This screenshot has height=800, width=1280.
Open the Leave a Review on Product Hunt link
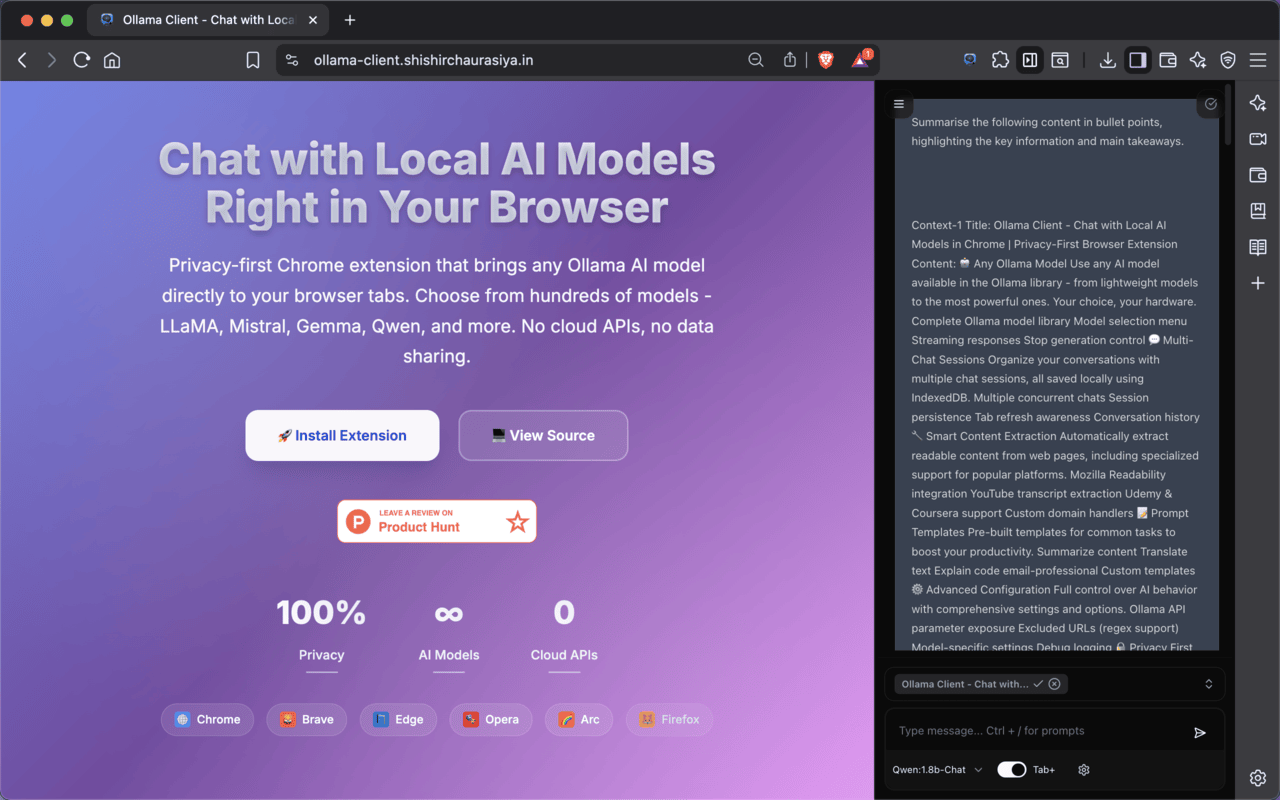tap(437, 521)
